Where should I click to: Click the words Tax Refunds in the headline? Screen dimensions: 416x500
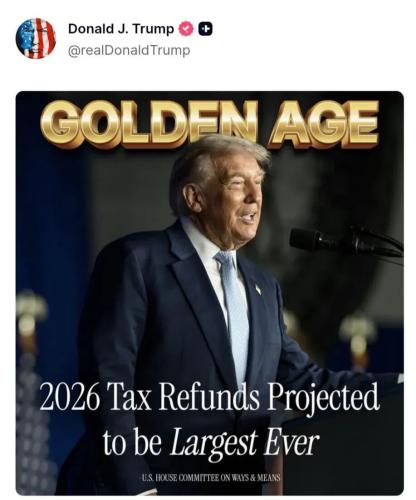pyautogui.click(x=182, y=397)
